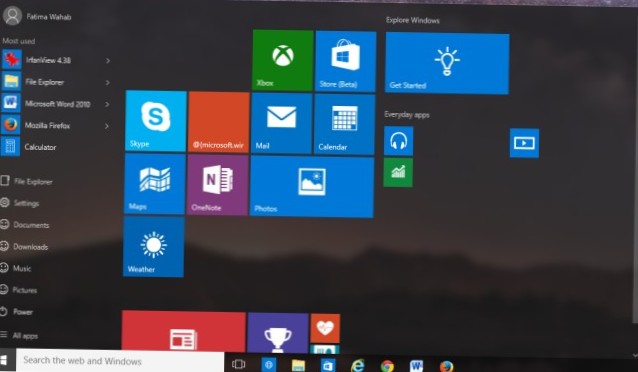Launch Google Chrome from the taskbar
Screen dimensions: 638x372
(x=387, y=366)
